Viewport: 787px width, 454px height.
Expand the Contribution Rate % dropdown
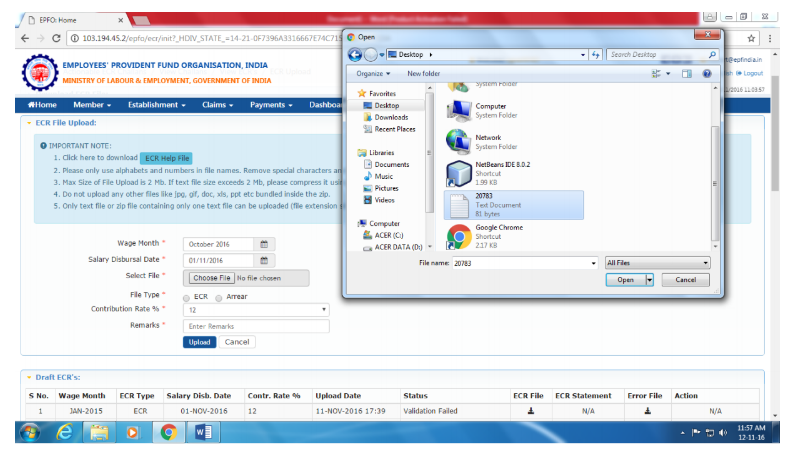pyautogui.click(x=256, y=310)
